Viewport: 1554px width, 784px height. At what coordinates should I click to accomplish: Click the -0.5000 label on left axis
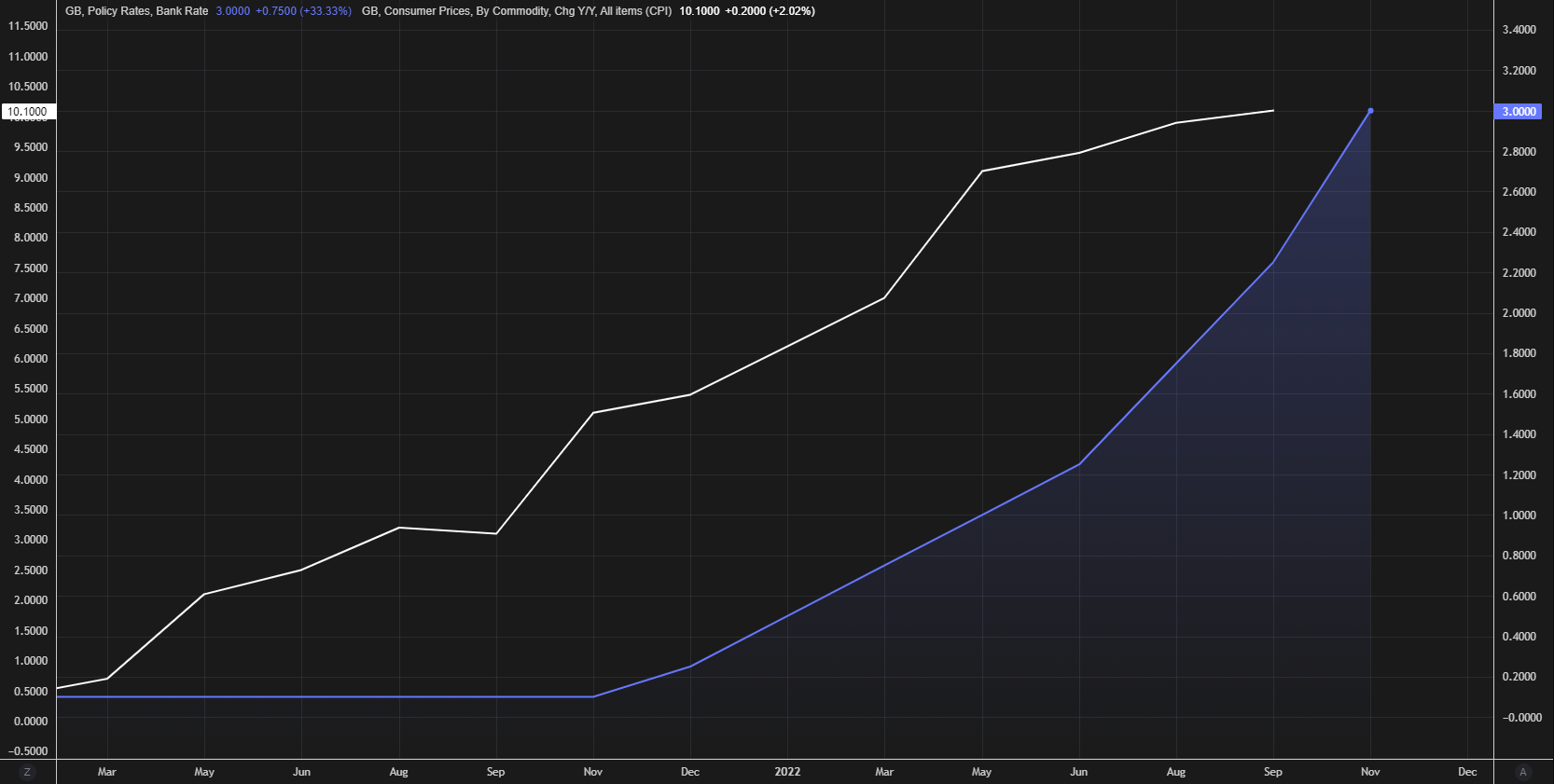pos(28,751)
